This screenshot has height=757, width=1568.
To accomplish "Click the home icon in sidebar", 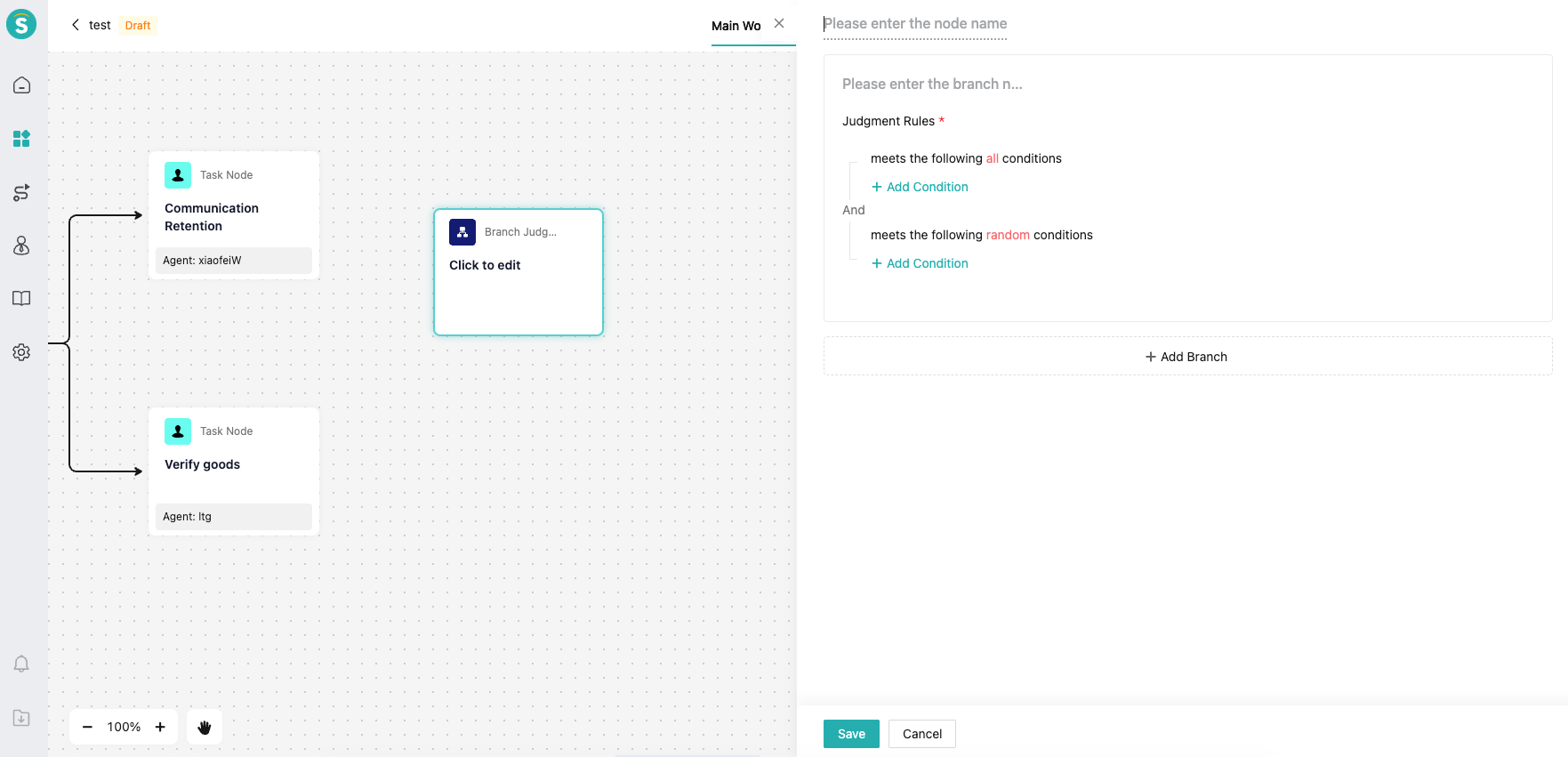I will coord(21,85).
